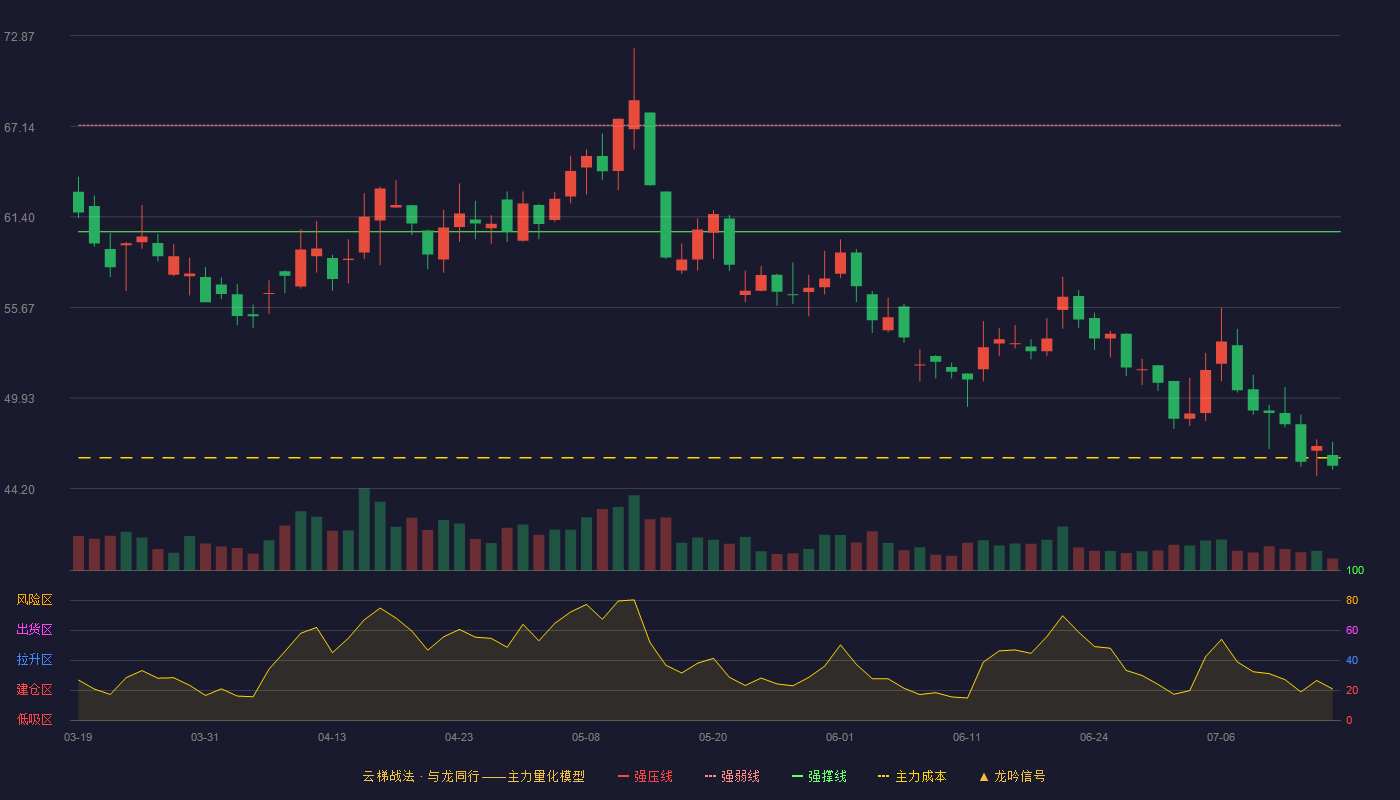This screenshot has width=1400, height=800.
Task: Toggle the 强压线 legend item
Action: tap(645, 776)
